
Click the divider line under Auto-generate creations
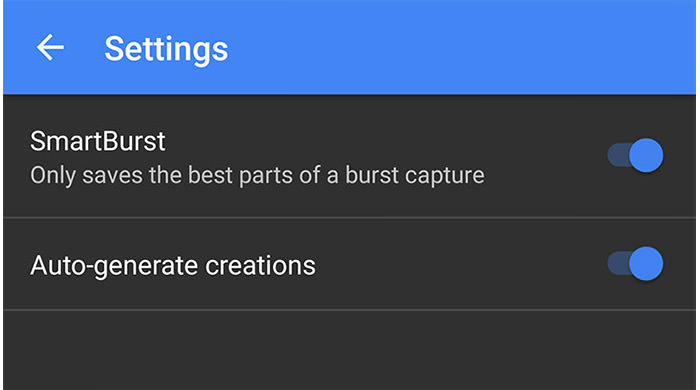(x=349, y=309)
